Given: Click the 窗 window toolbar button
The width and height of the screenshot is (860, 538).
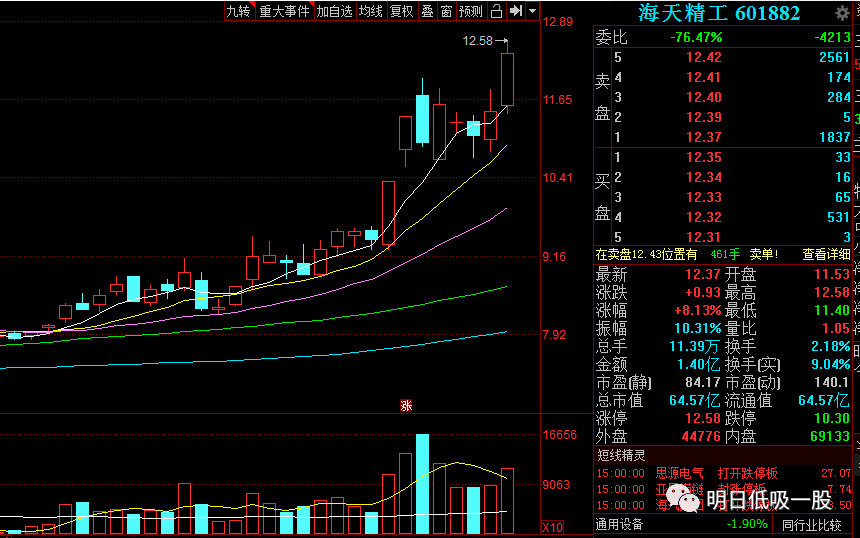Looking at the screenshot, I should [x=446, y=11].
